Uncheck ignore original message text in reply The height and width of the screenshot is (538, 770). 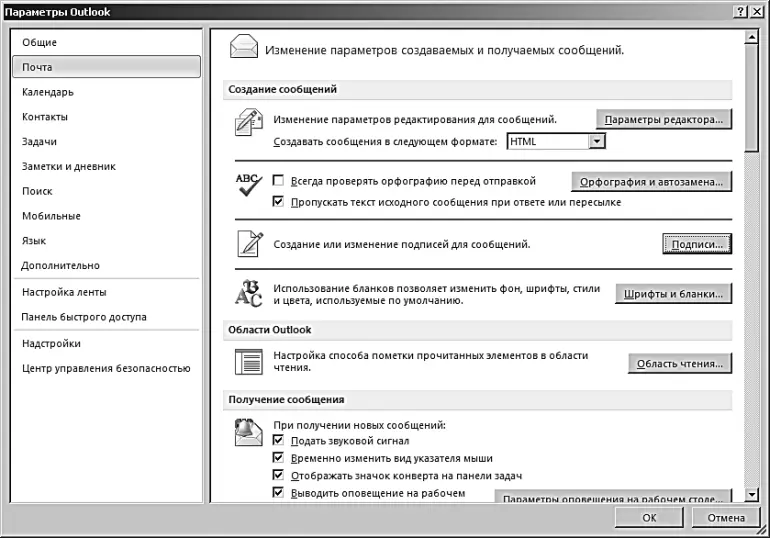(x=278, y=201)
